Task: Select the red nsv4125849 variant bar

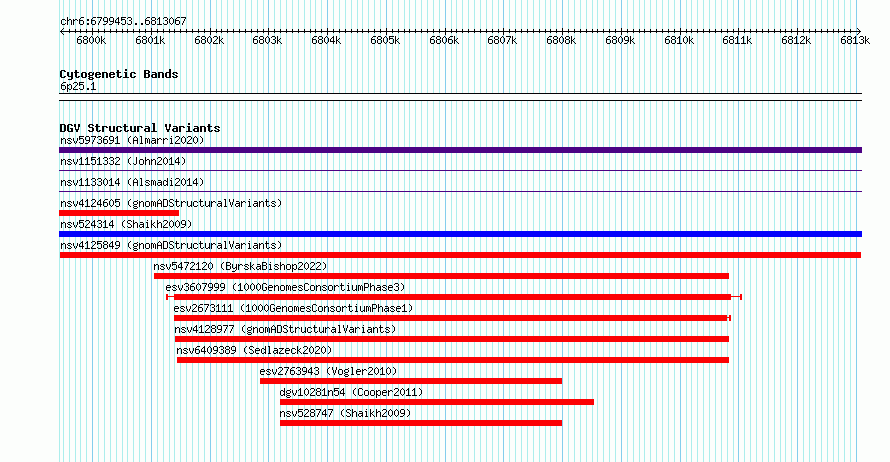Action: click(x=460, y=255)
